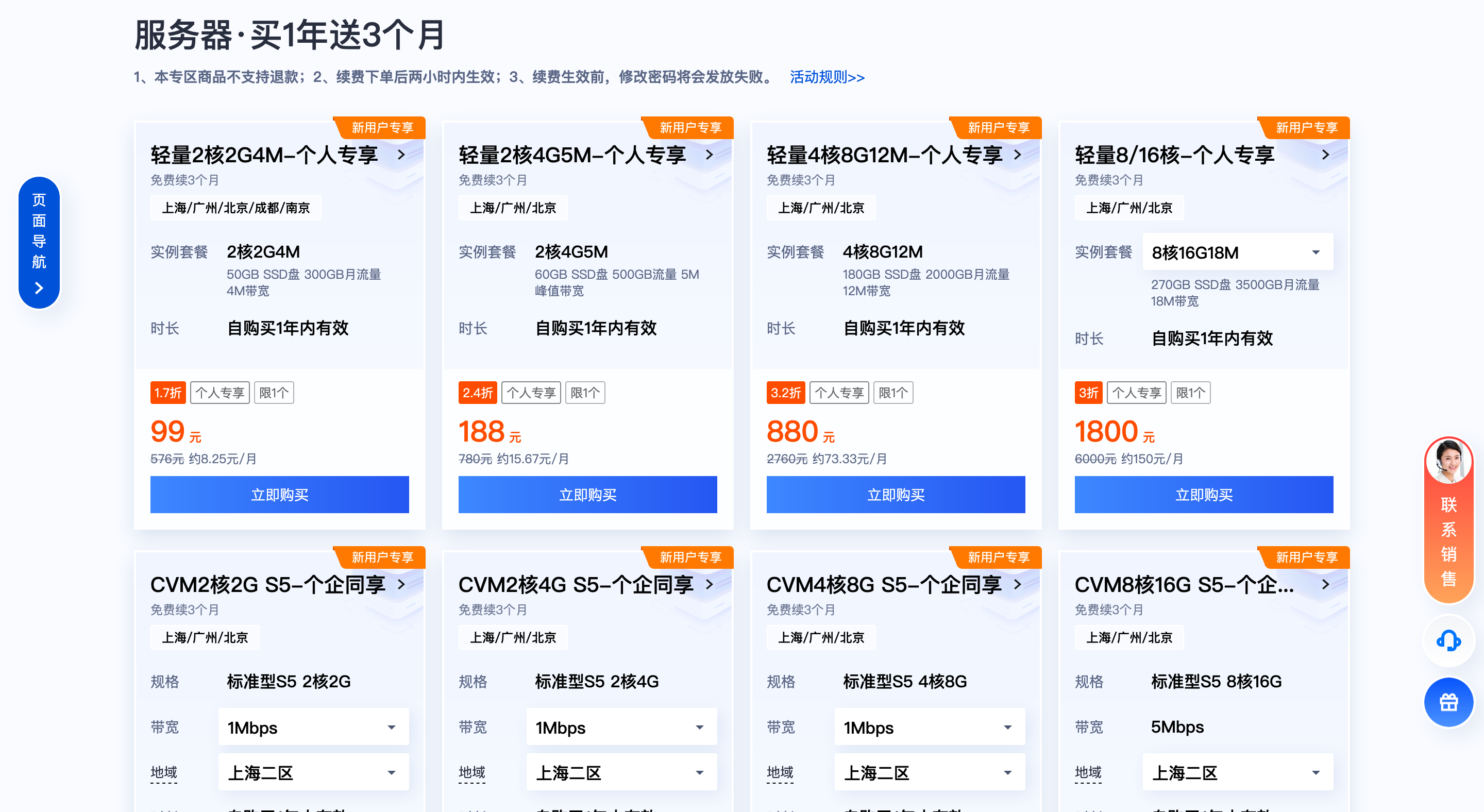Screen dimensions: 1484x812
Task: Click the 3折 discount badge
Action: (1088, 393)
